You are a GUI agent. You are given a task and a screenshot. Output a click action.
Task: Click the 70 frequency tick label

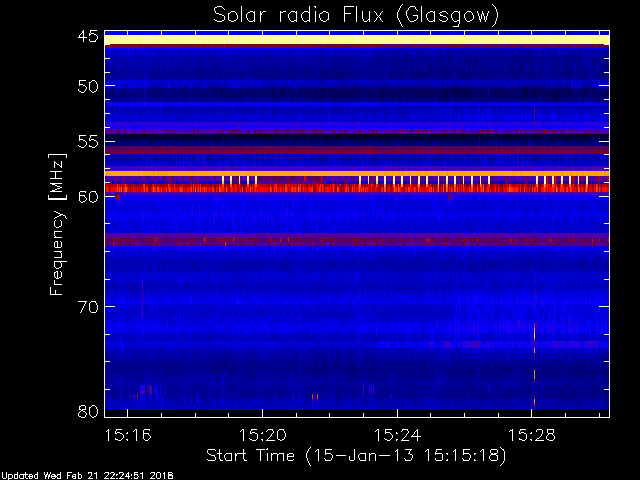coord(88,307)
